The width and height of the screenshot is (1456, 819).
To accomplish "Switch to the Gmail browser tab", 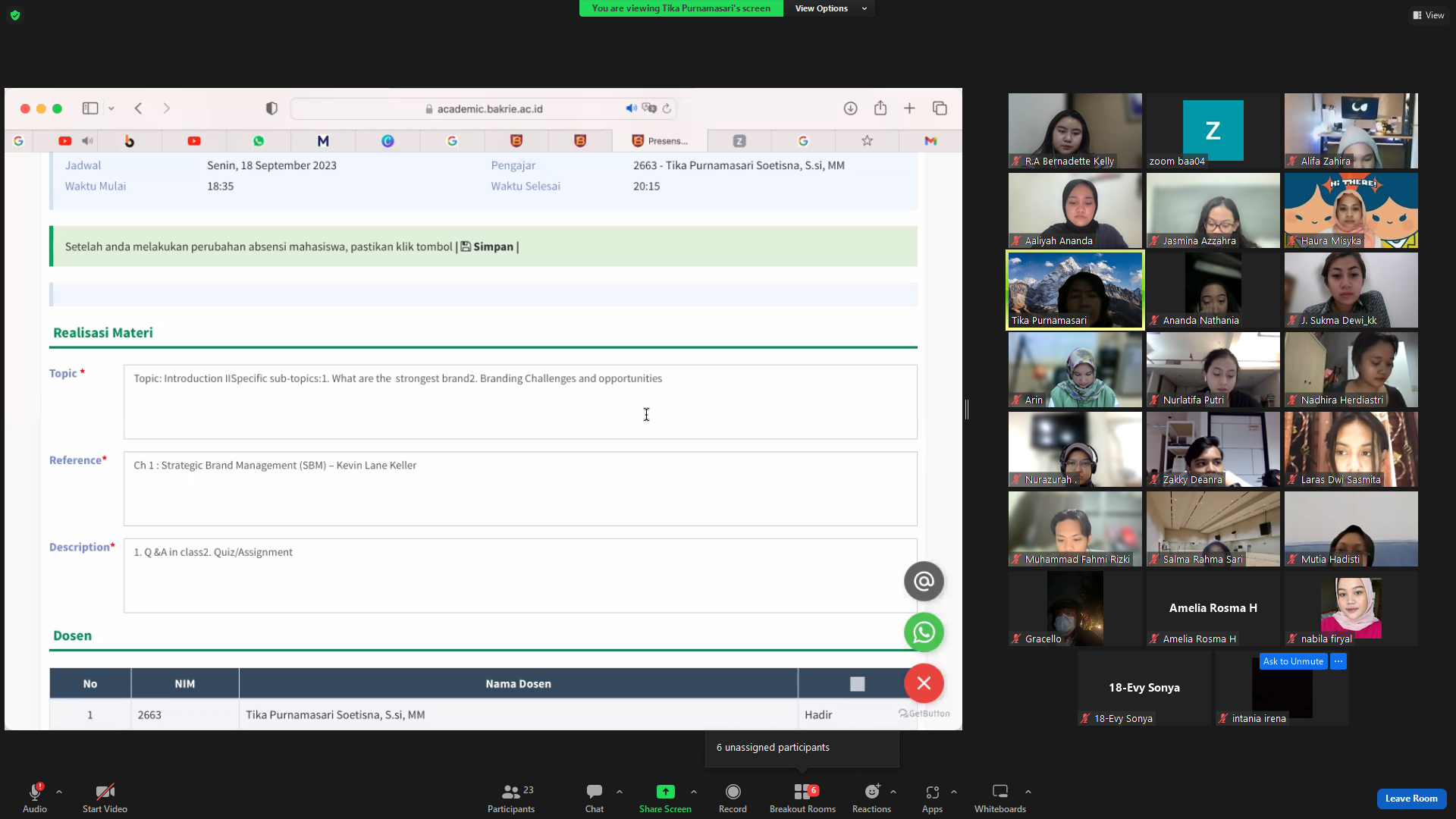I will (930, 141).
